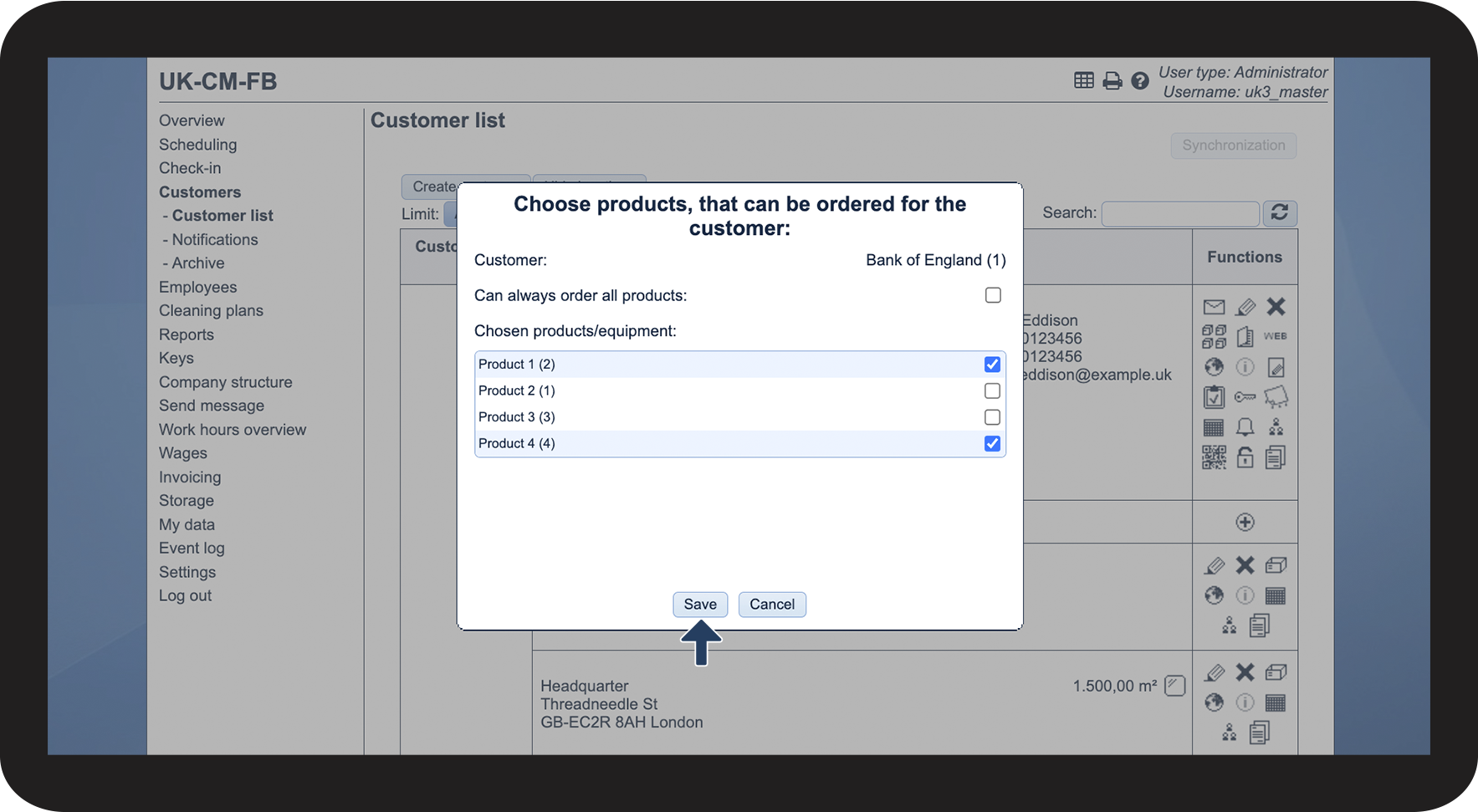The width and height of the screenshot is (1478, 812).
Task: Click the edit icon beside 1.500,00 m²
Action: point(1175,686)
